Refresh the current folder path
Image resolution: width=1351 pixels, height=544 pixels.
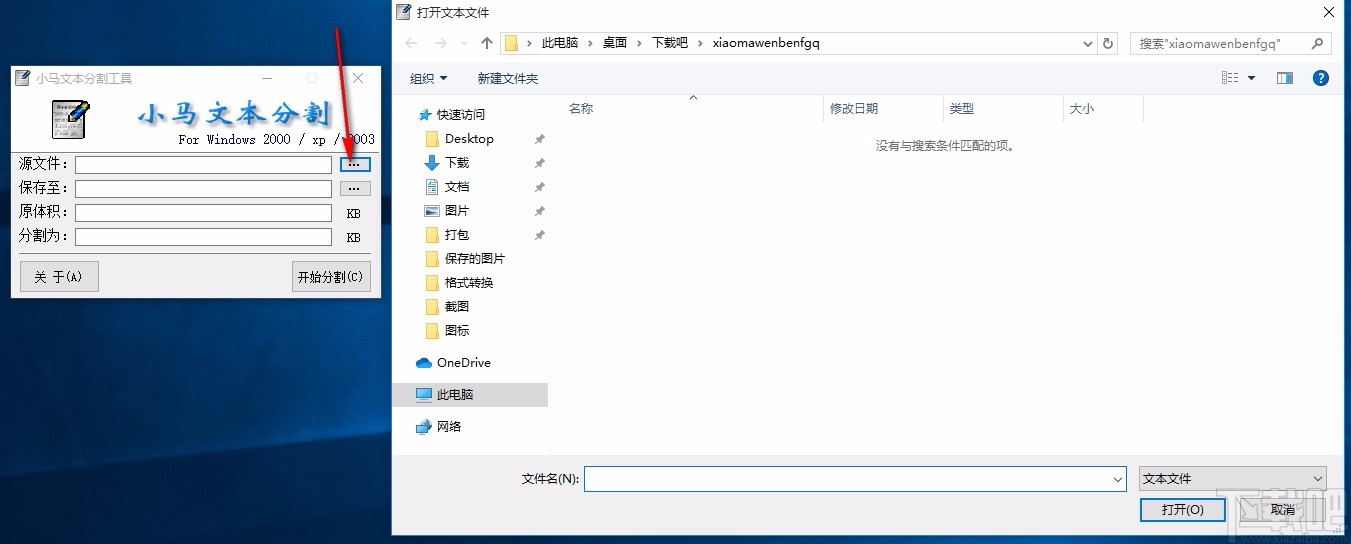pyautogui.click(x=1107, y=43)
